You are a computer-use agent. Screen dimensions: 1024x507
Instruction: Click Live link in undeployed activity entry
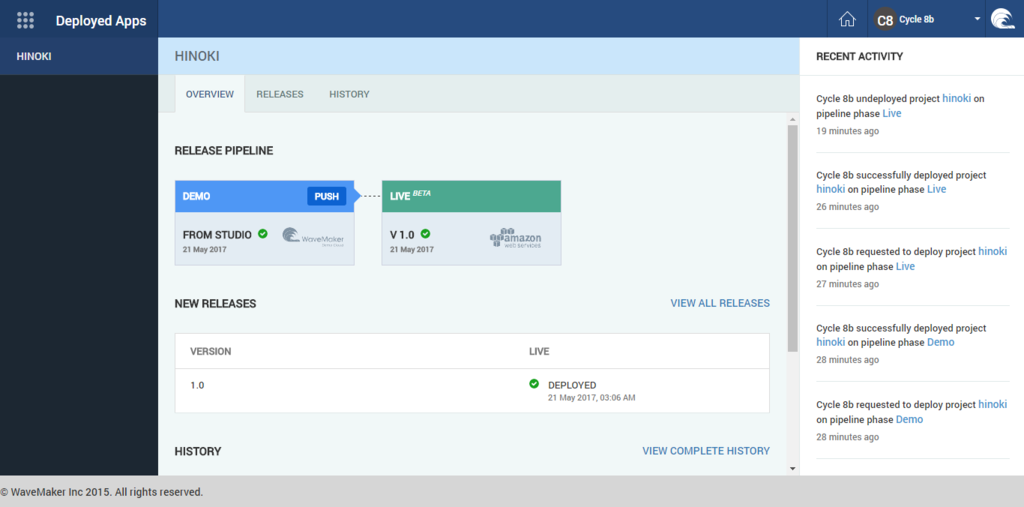click(x=891, y=114)
